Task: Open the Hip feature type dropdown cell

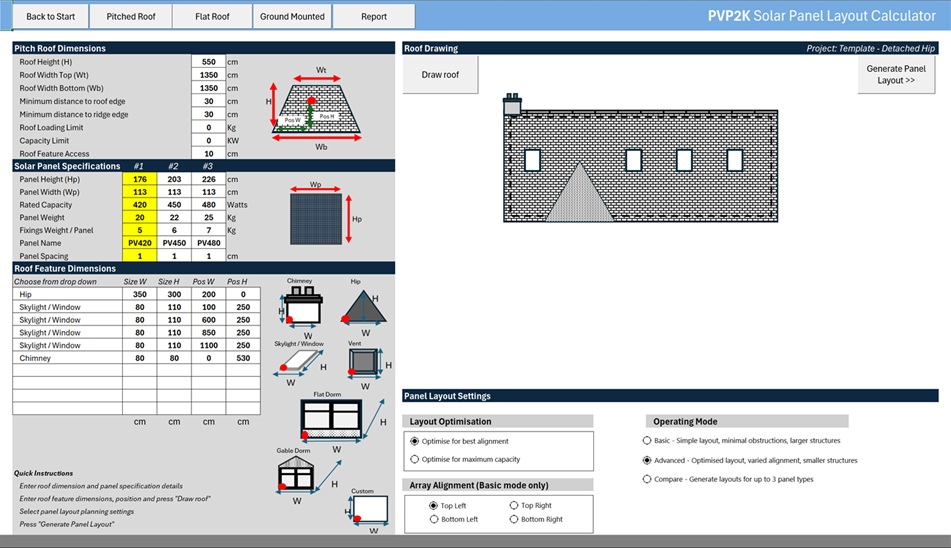Action: click(x=67, y=294)
